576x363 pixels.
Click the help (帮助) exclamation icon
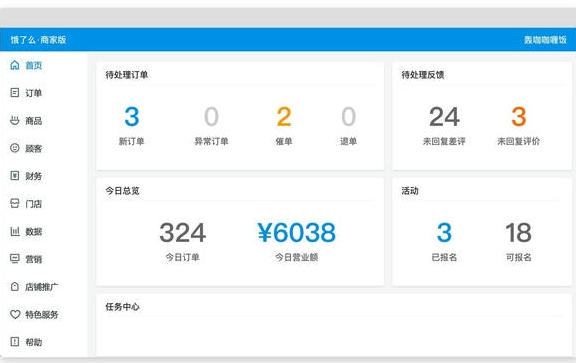[x=15, y=342]
